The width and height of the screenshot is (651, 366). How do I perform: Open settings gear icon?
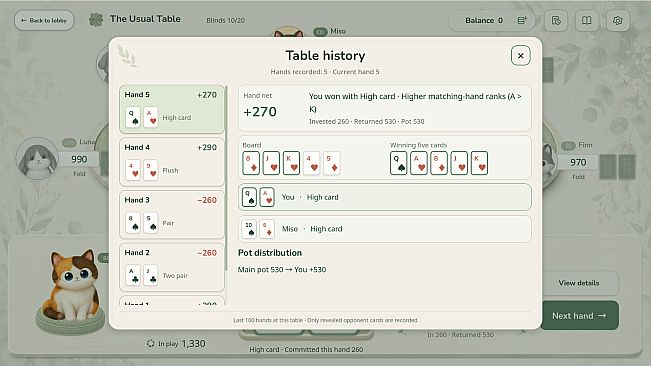(617, 20)
